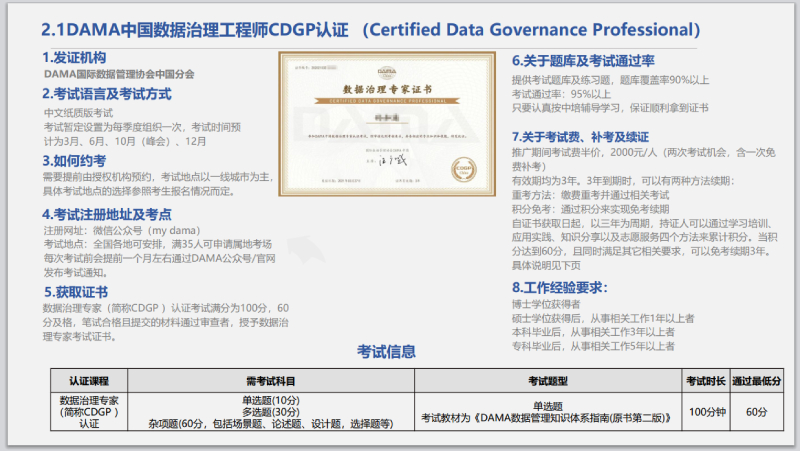Image resolution: width=800 pixels, height=451 pixels.
Task: Click the table header '考试题型'
Action: coord(548,381)
